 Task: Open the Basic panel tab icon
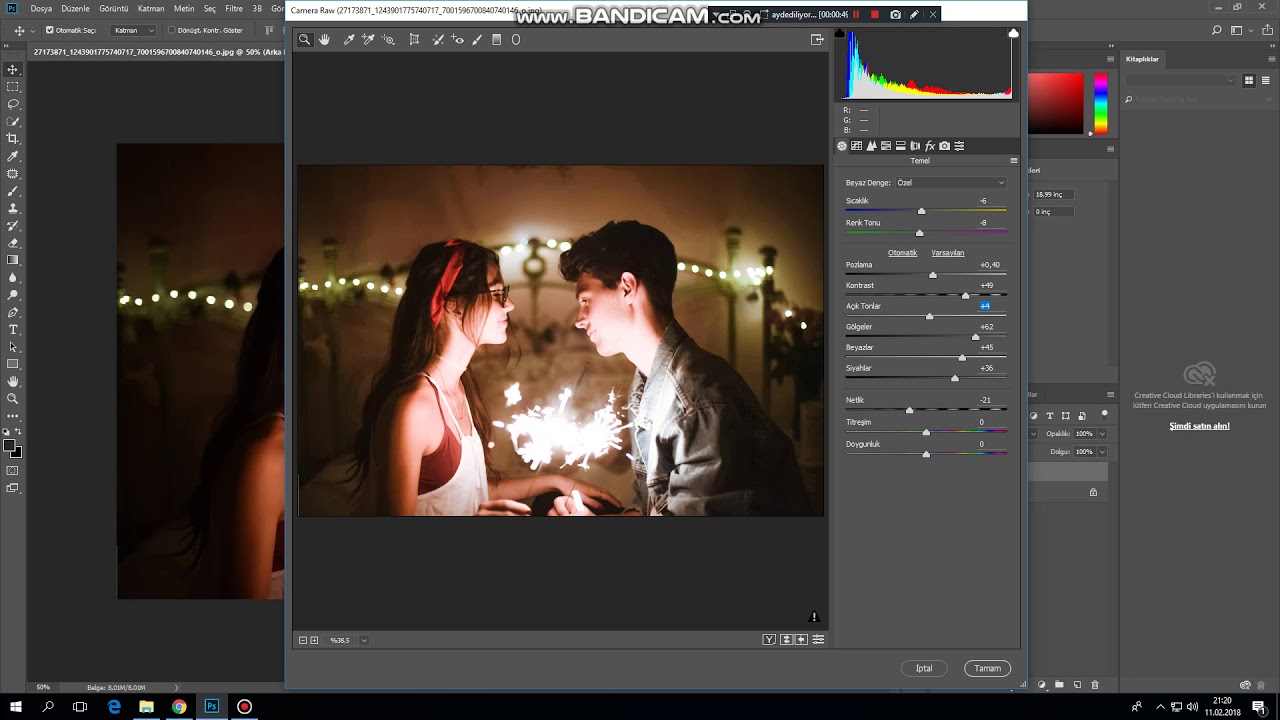842,146
